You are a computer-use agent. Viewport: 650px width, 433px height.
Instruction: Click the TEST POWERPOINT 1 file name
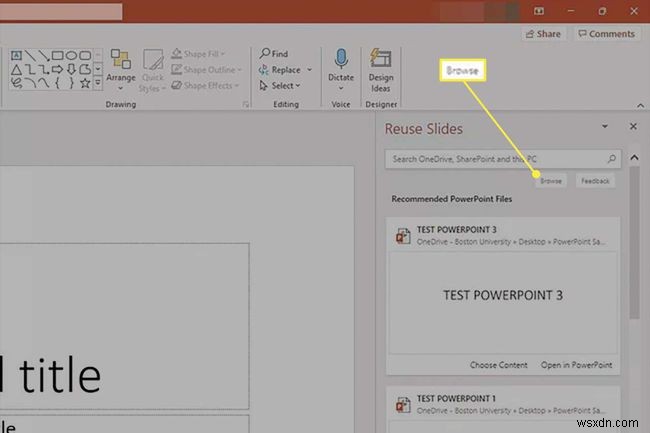[456, 399]
